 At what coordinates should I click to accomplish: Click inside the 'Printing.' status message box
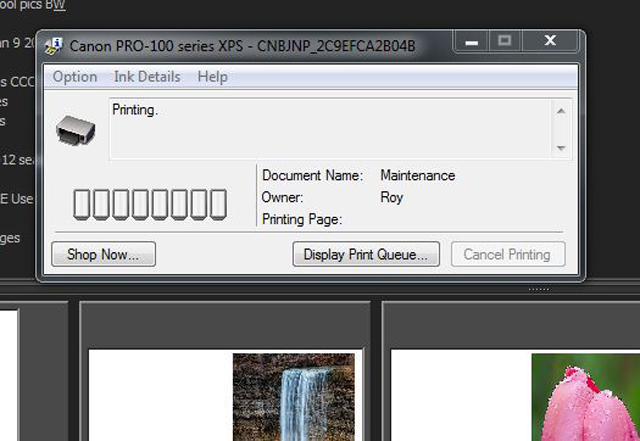tap(330, 128)
